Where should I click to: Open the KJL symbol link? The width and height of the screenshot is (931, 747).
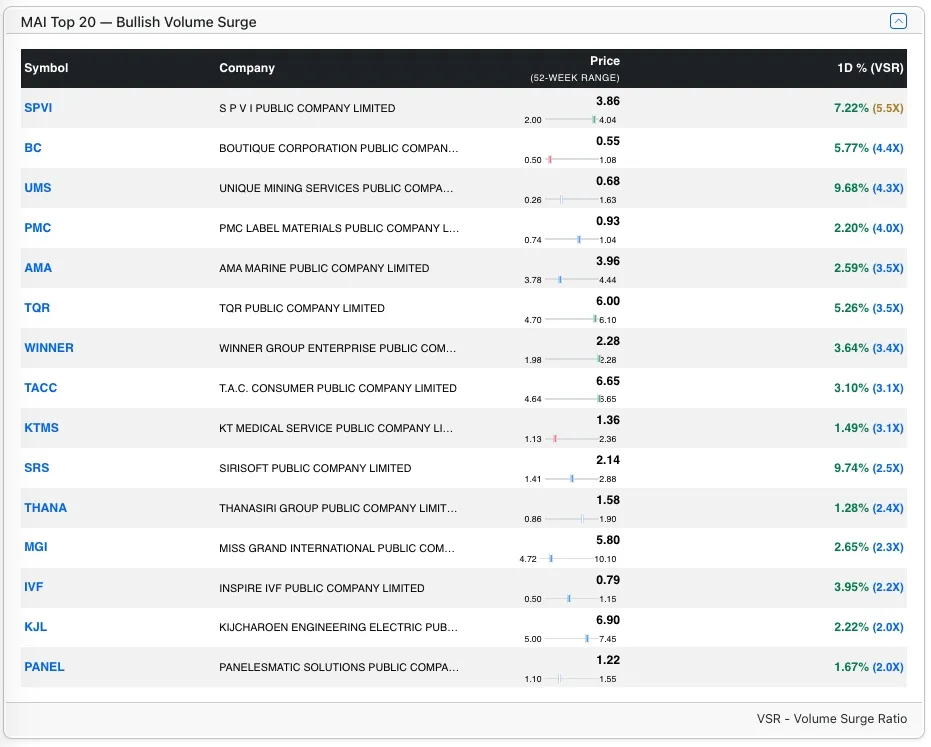[x=36, y=626]
